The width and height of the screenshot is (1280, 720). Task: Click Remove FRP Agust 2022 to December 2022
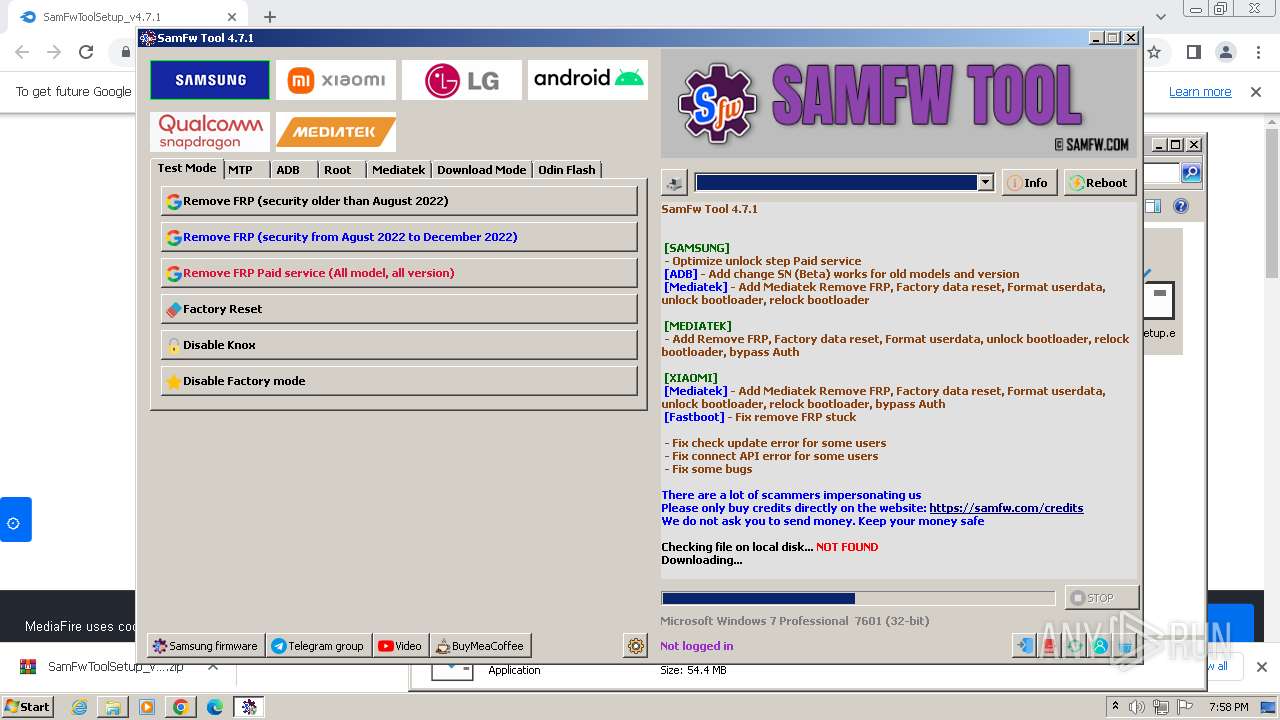399,237
